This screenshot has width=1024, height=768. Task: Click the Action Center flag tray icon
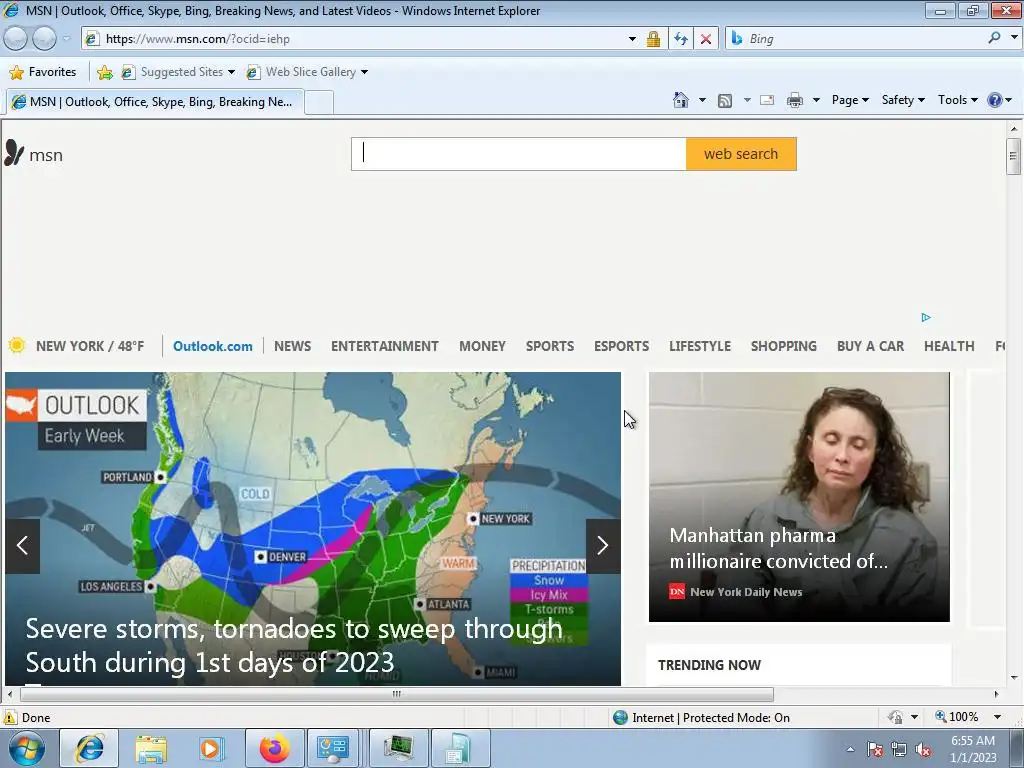tap(875, 750)
